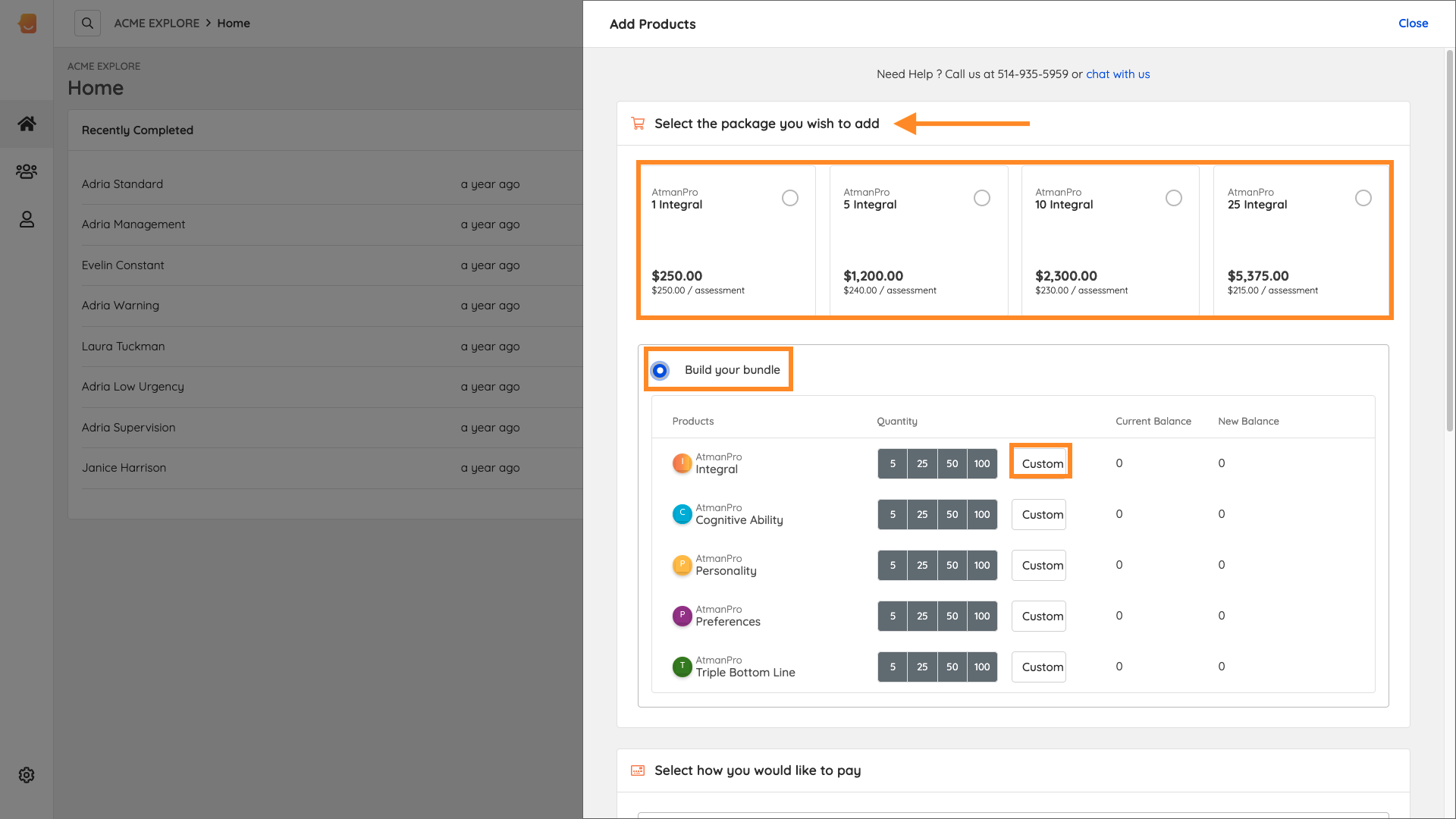
Task: Click the Triple Bottom Line green icon
Action: [x=682, y=666]
